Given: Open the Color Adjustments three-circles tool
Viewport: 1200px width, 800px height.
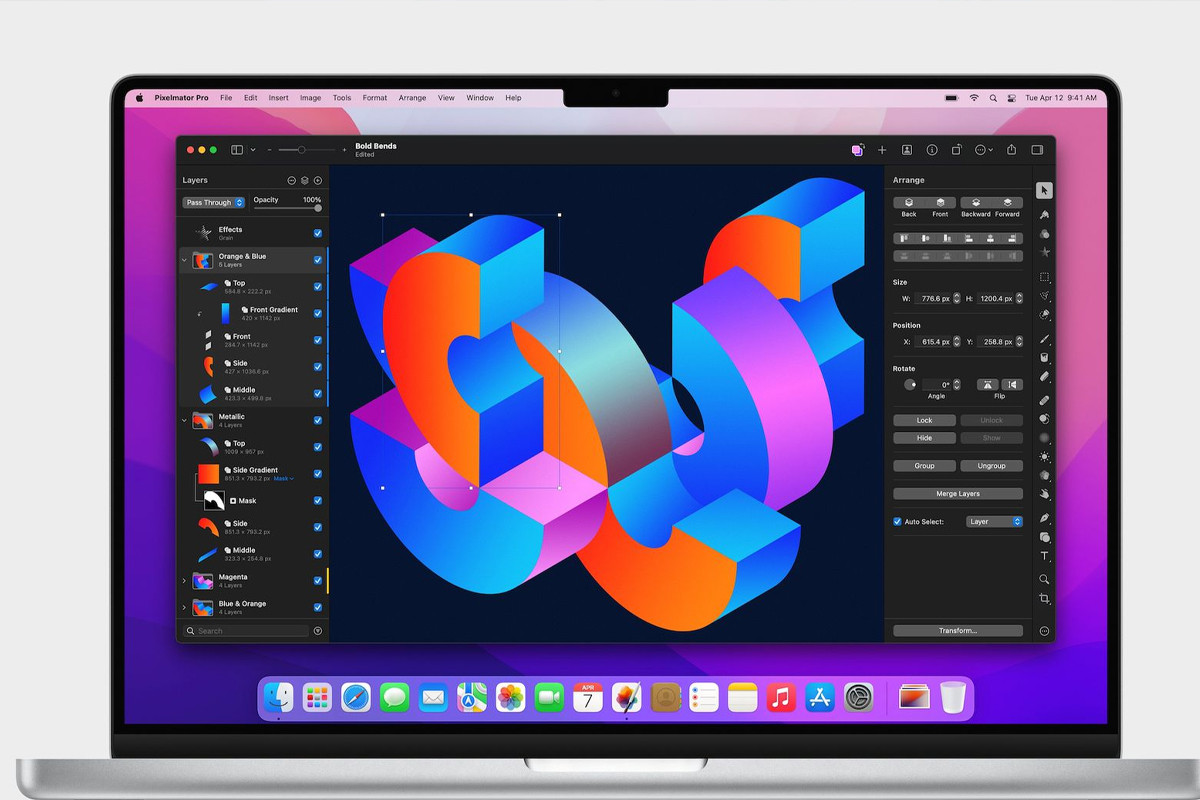Looking at the screenshot, I should [x=1044, y=234].
